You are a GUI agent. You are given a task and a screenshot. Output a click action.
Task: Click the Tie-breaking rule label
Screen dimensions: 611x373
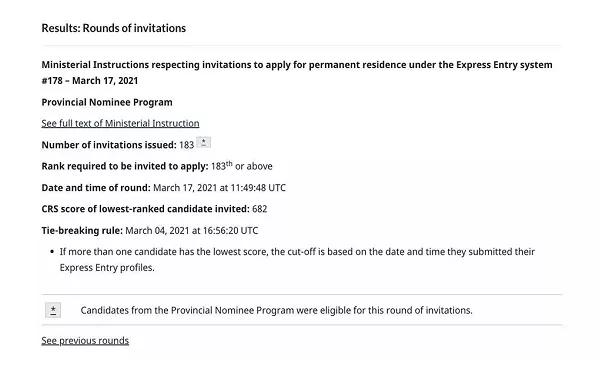[82, 231]
